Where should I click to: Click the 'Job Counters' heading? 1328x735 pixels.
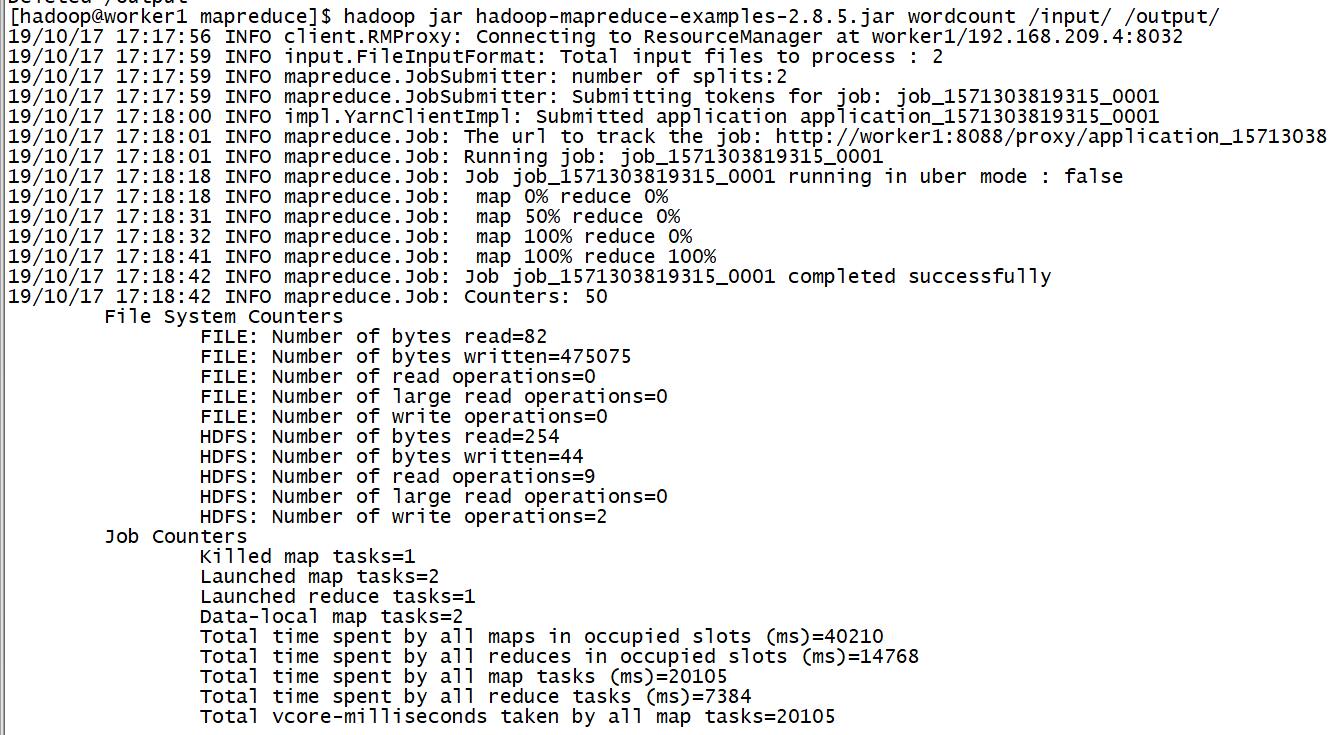click(175, 536)
